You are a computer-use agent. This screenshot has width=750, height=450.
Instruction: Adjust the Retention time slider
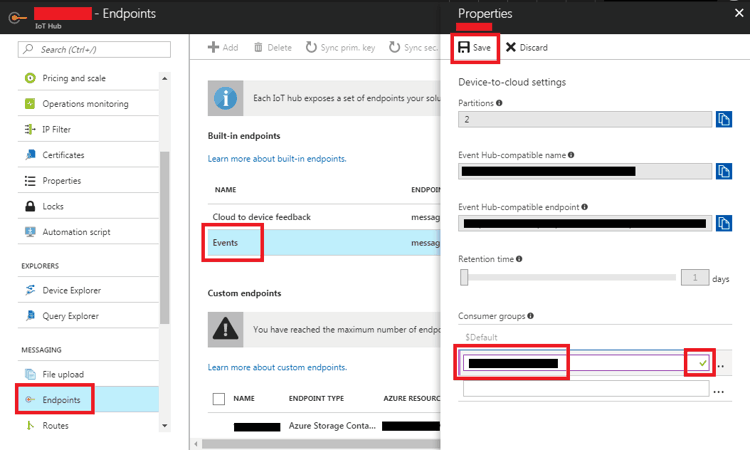(x=464, y=277)
